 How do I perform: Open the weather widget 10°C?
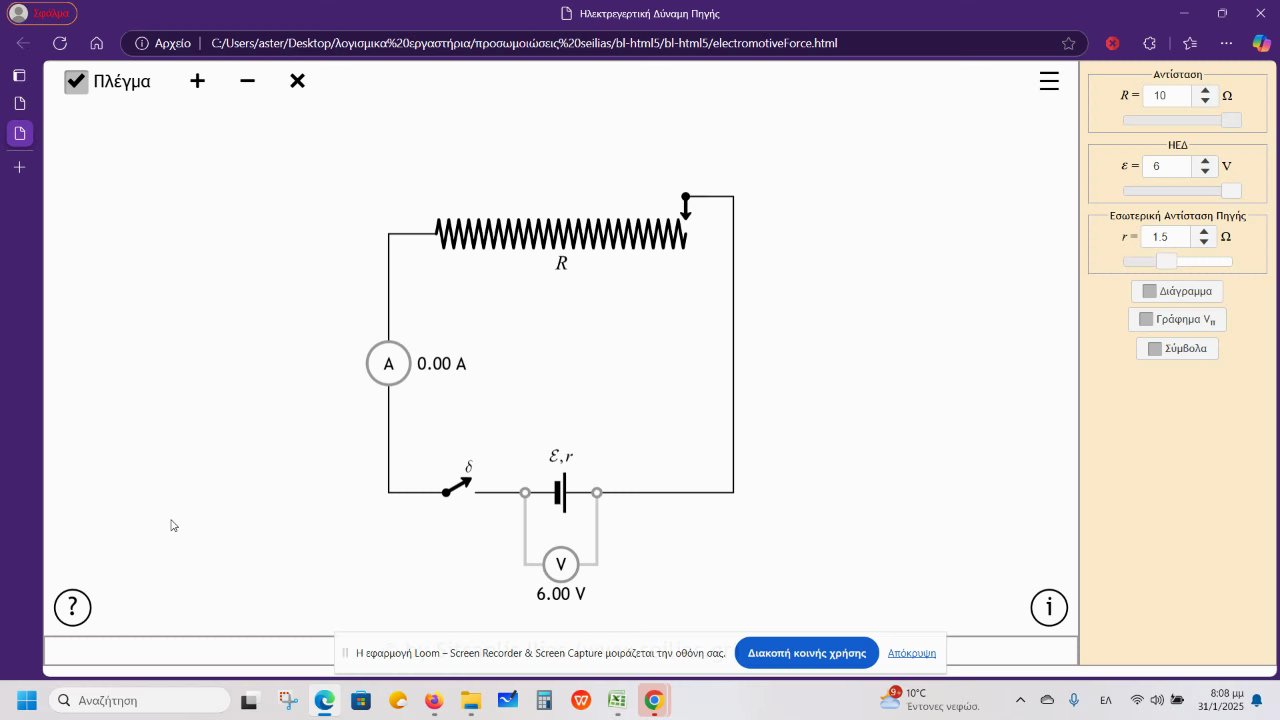(x=930, y=699)
